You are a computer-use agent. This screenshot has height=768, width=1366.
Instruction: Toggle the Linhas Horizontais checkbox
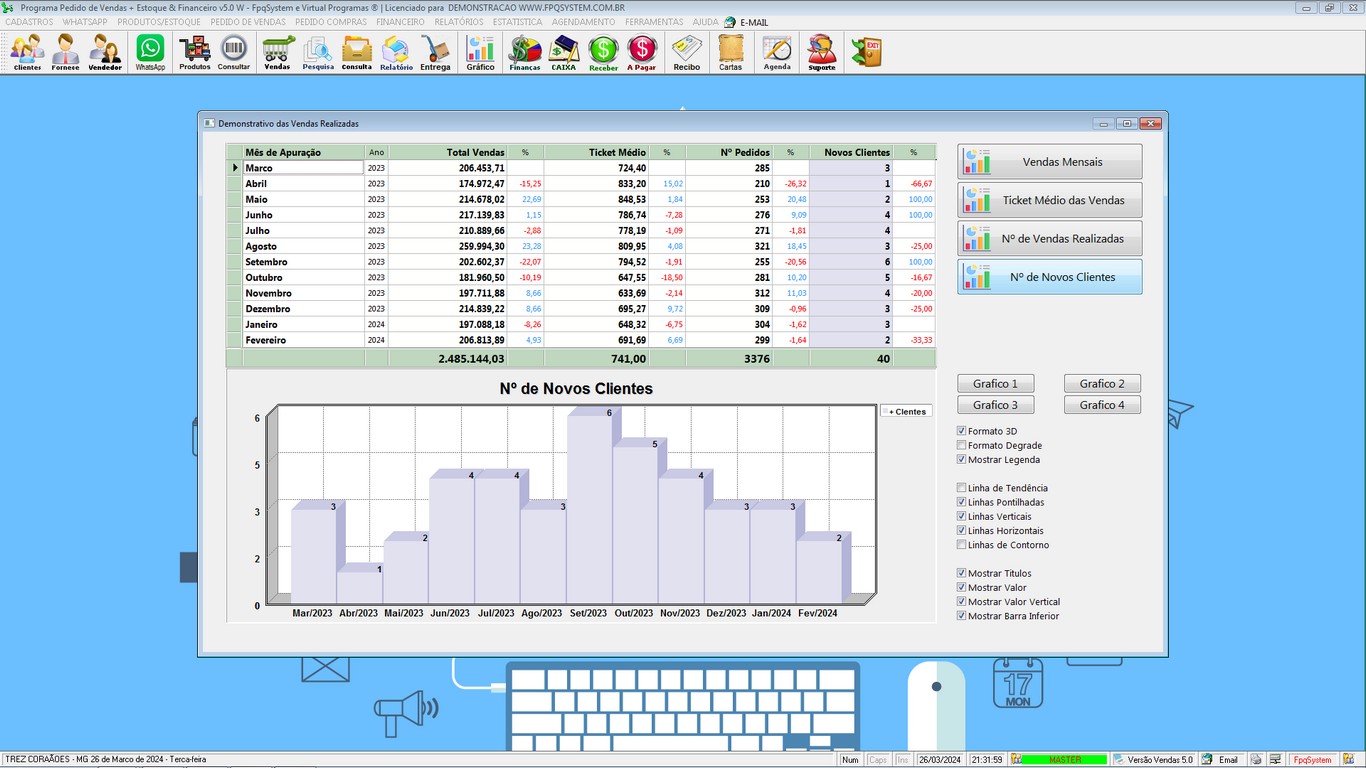(962, 530)
